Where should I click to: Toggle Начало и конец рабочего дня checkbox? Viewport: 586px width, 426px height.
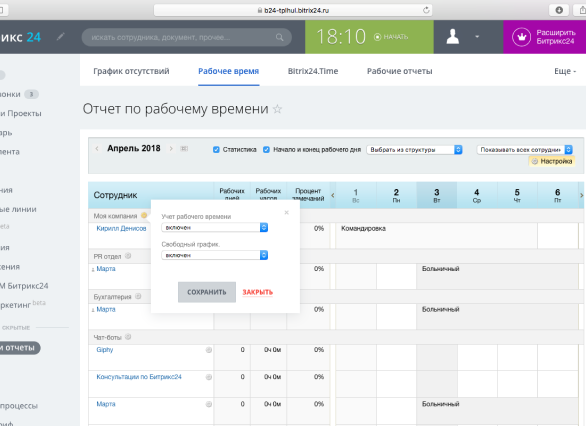[x=266, y=149]
